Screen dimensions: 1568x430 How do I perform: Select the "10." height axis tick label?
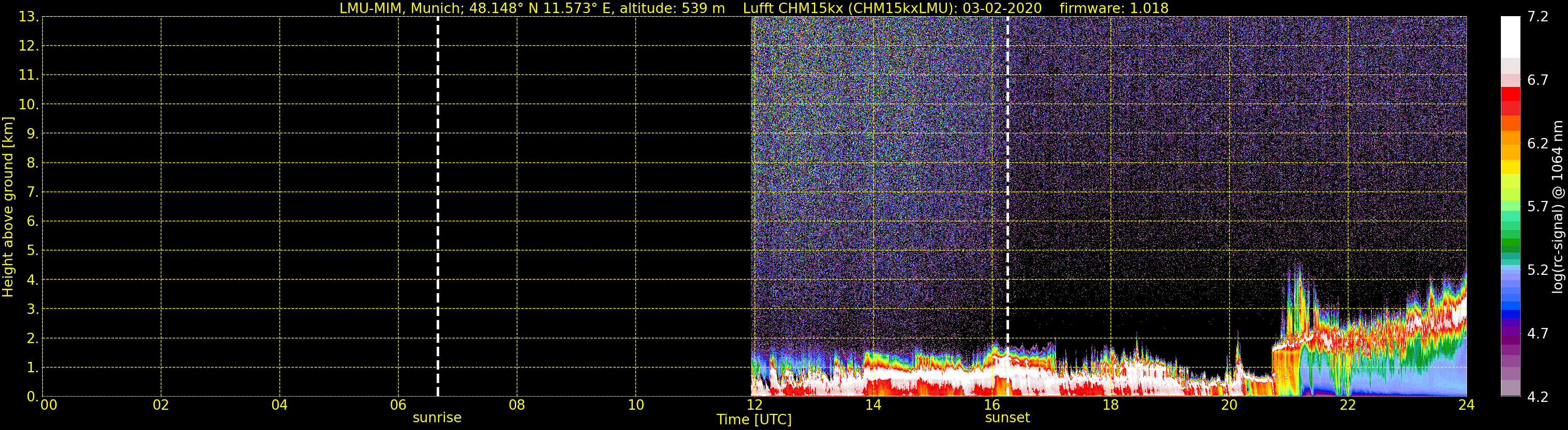[29, 105]
